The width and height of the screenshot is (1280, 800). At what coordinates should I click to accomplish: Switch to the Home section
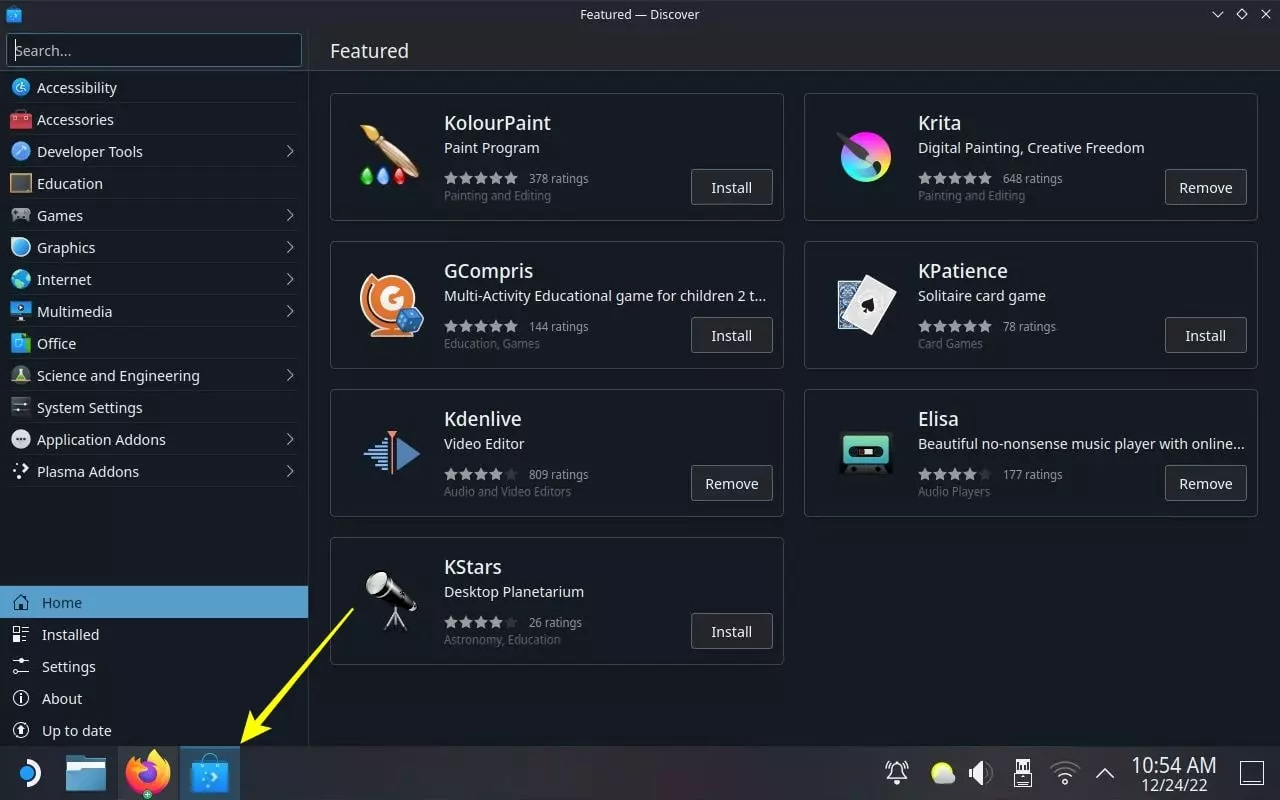click(x=62, y=602)
